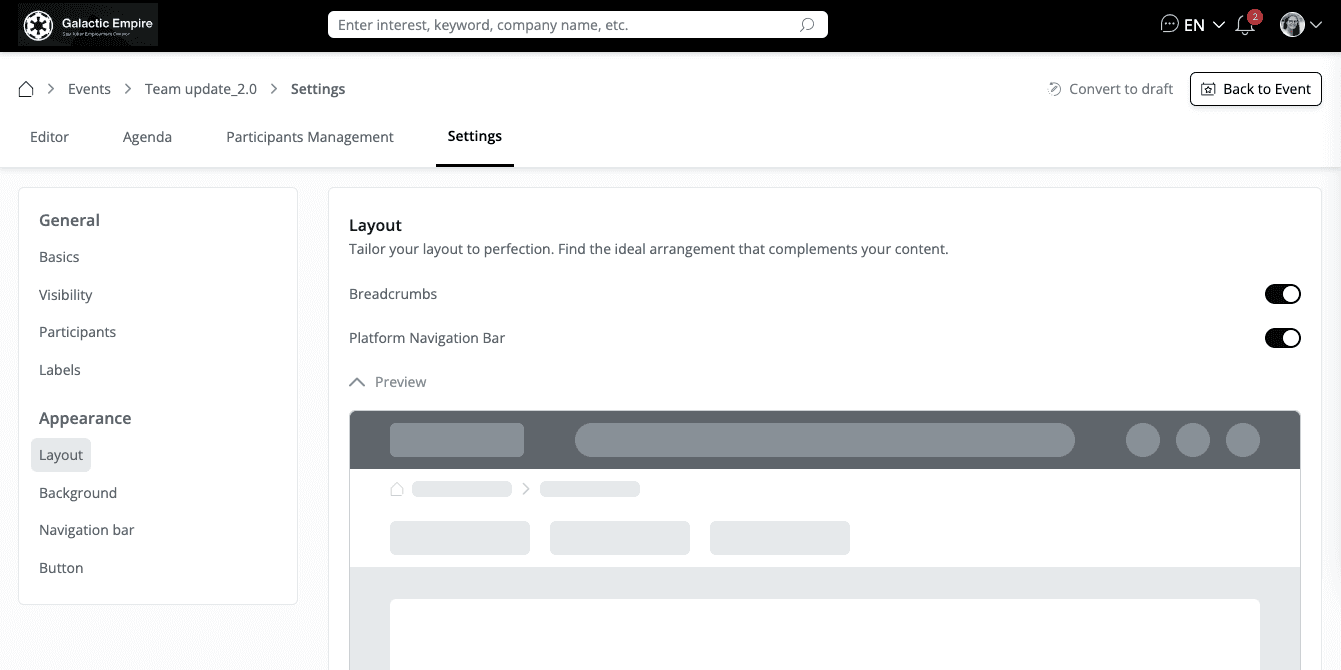
Task: Click the search magnifier icon
Action: pyautogui.click(x=807, y=25)
